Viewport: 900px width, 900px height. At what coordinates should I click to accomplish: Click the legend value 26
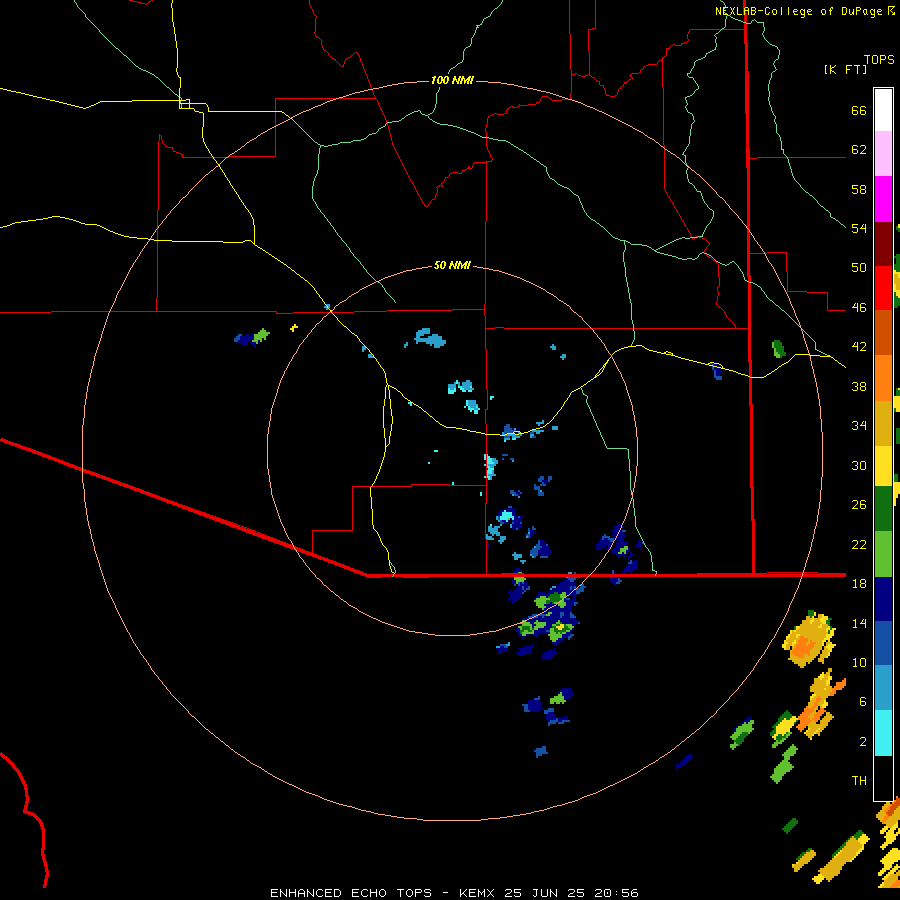[x=859, y=505]
